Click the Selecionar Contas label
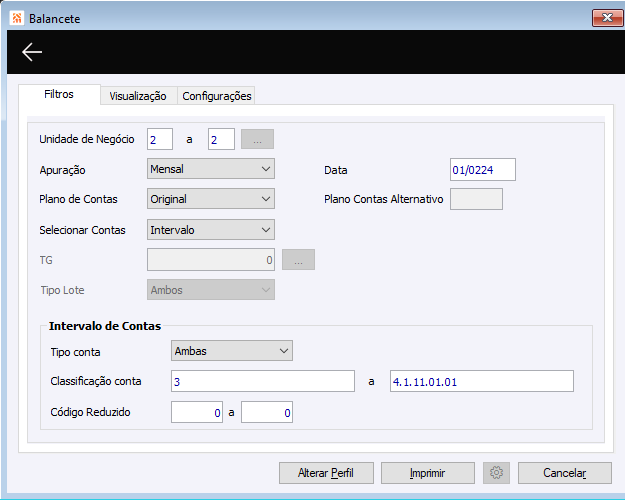The height and width of the screenshot is (500, 625). click(x=82, y=230)
